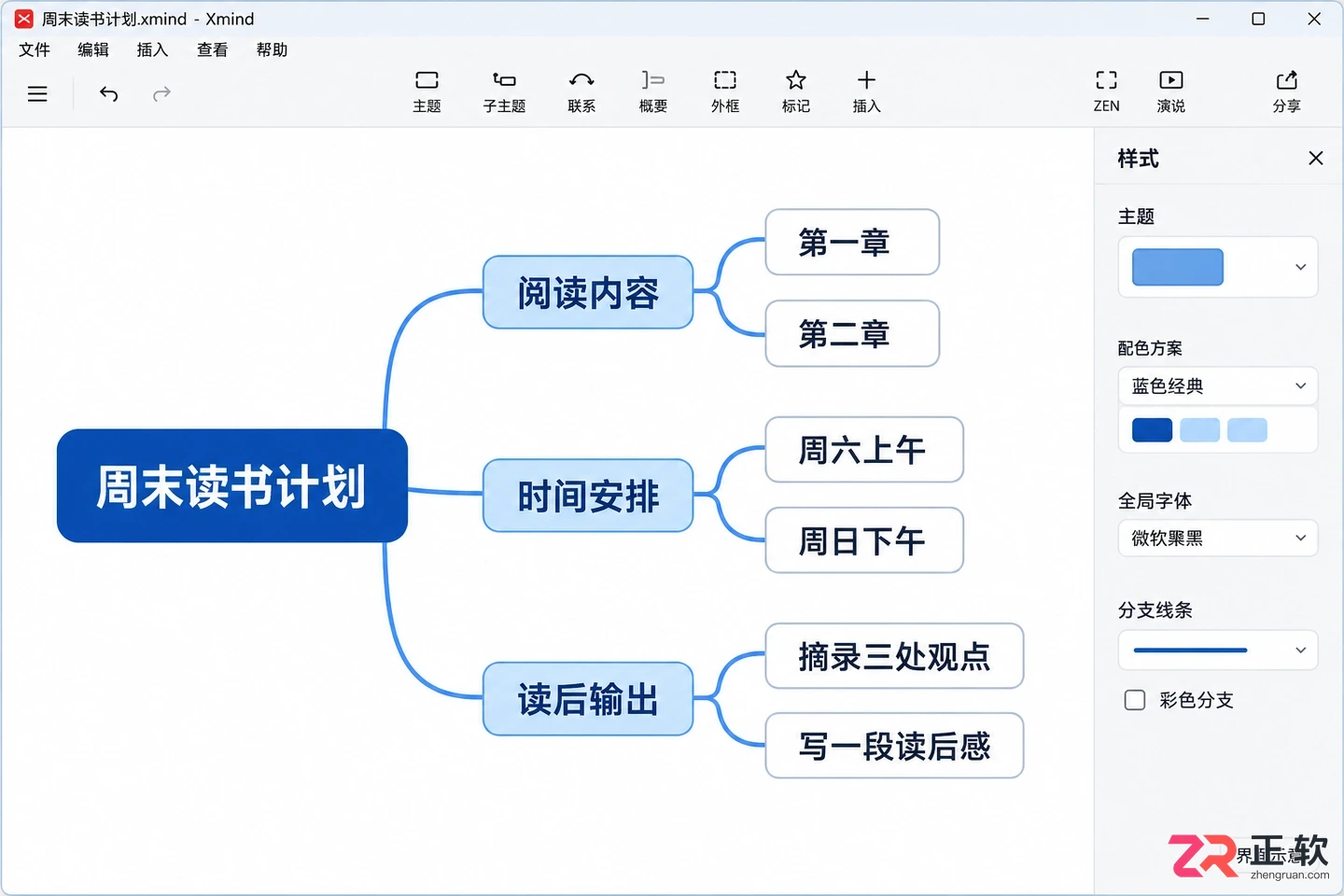The width and height of the screenshot is (1344, 896).
Task: Select the 读后输出 branch topic
Action: [588, 699]
